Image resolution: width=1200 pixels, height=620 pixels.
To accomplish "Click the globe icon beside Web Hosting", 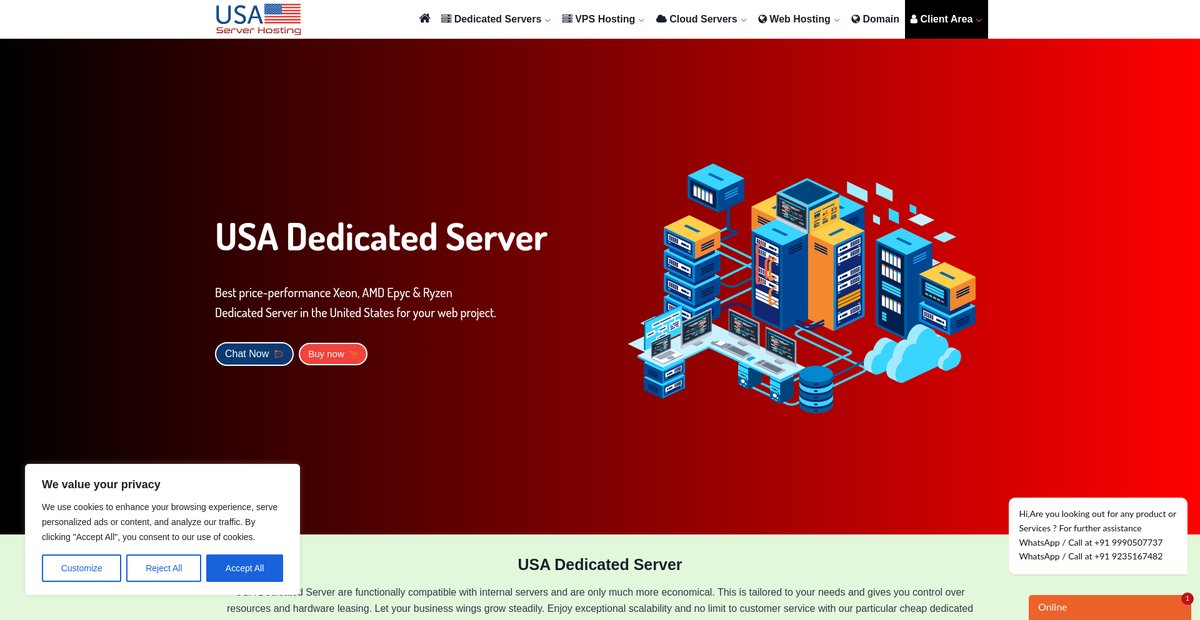I will click(762, 19).
